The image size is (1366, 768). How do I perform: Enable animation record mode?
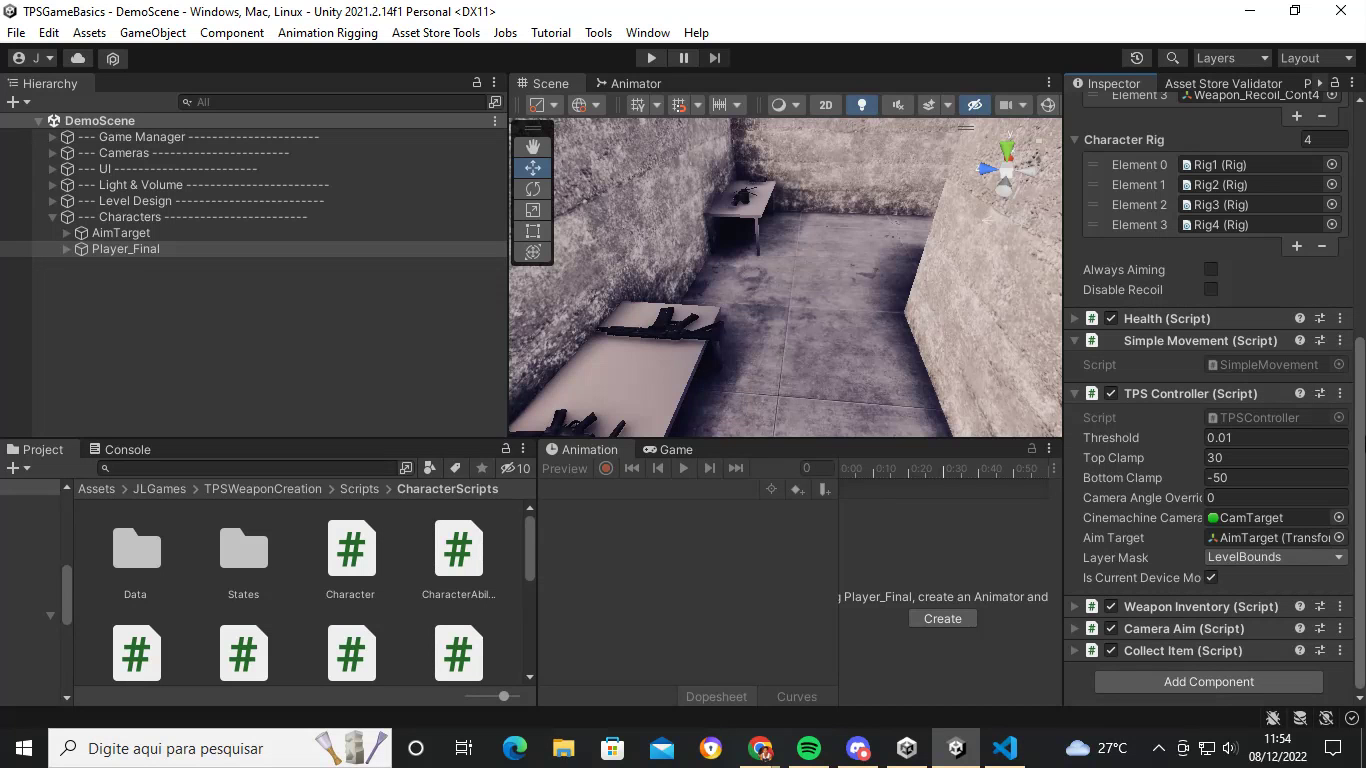(x=606, y=468)
